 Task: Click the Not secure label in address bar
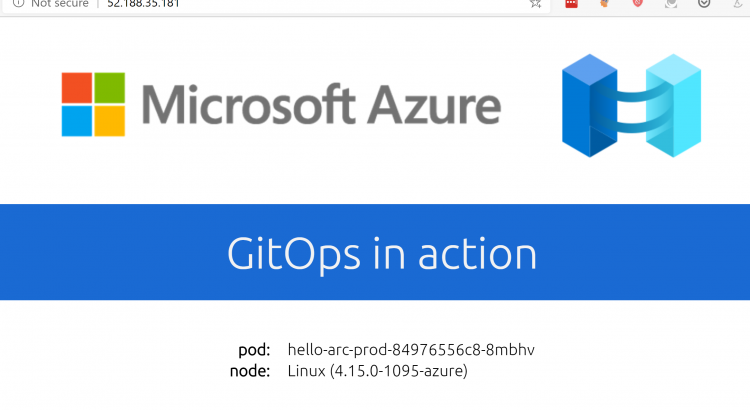pos(60,3)
